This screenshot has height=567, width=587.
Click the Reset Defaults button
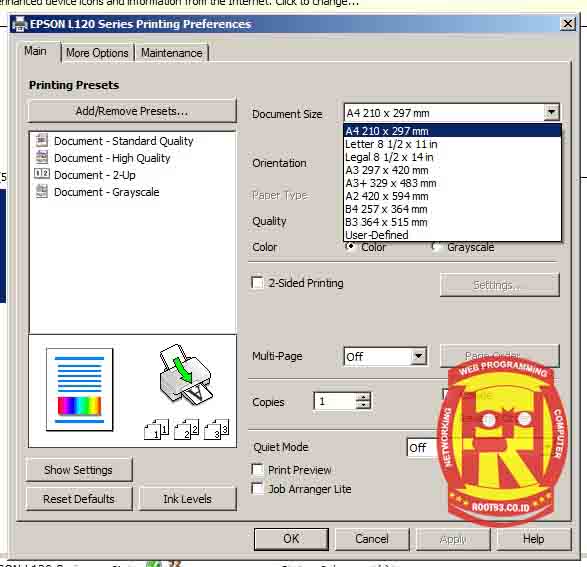pos(79,499)
